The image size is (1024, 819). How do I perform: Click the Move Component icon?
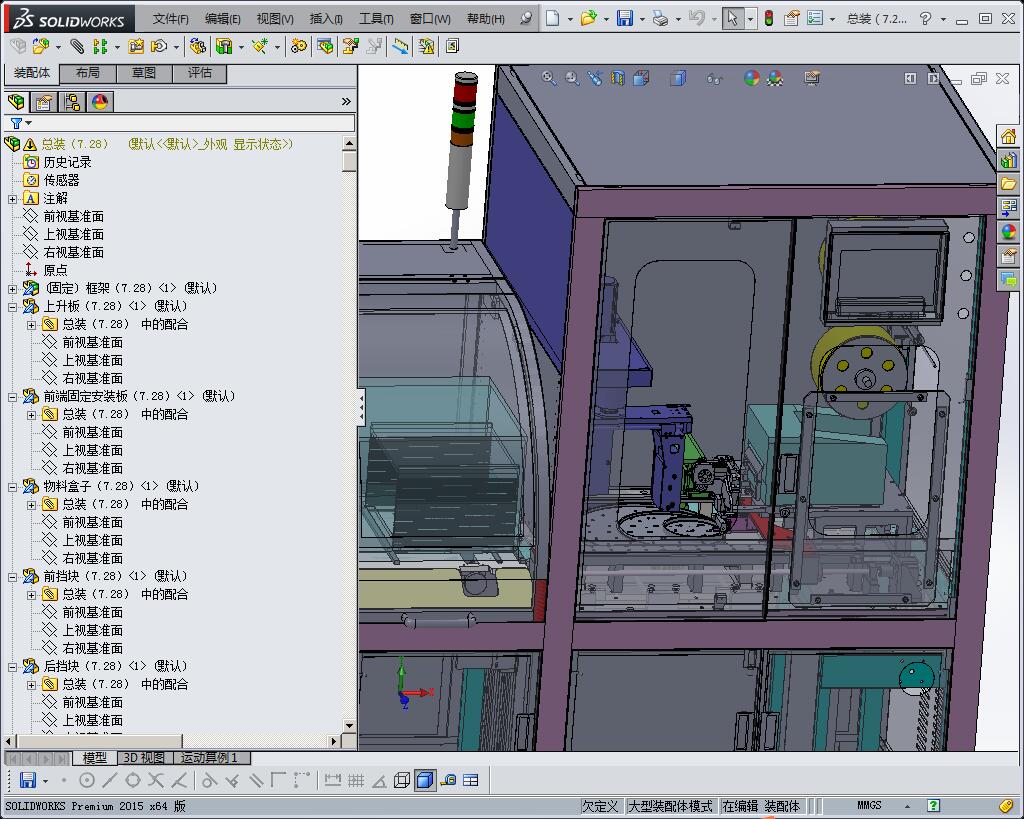[x=159, y=46]
